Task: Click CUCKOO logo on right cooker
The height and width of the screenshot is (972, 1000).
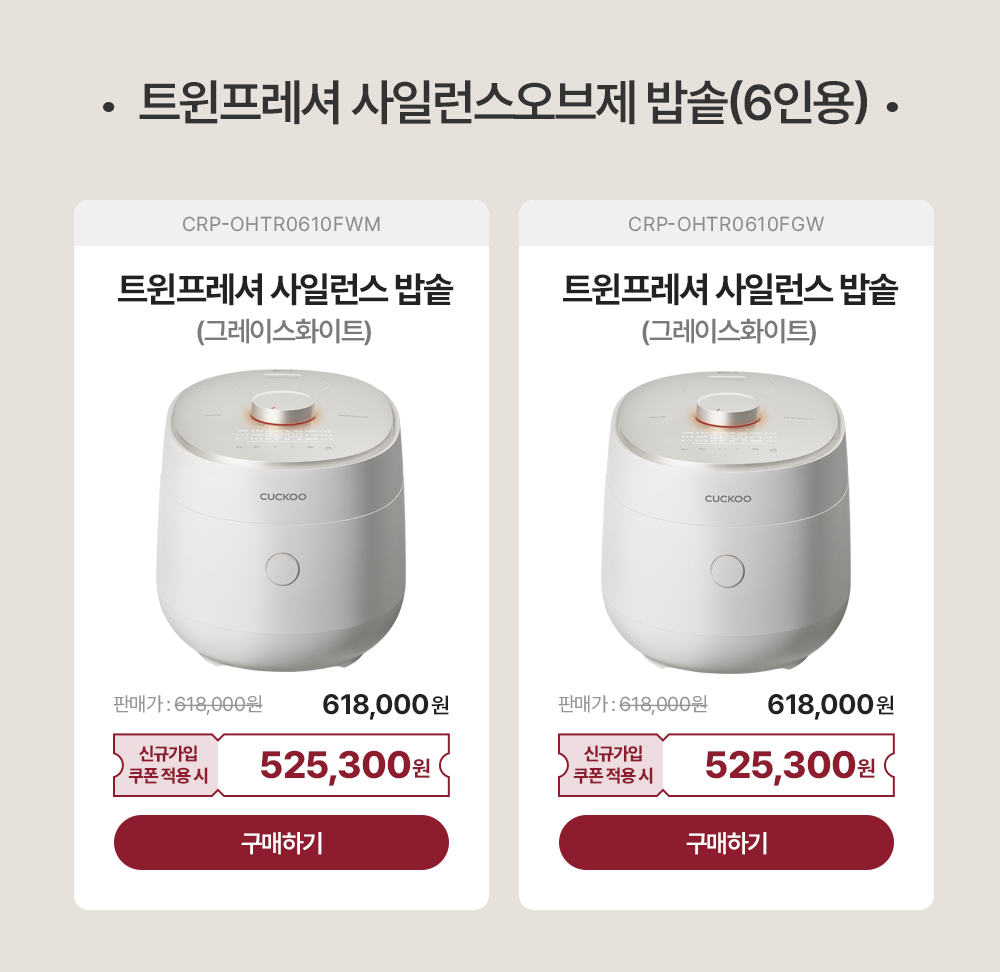Action: click(728, 499)
